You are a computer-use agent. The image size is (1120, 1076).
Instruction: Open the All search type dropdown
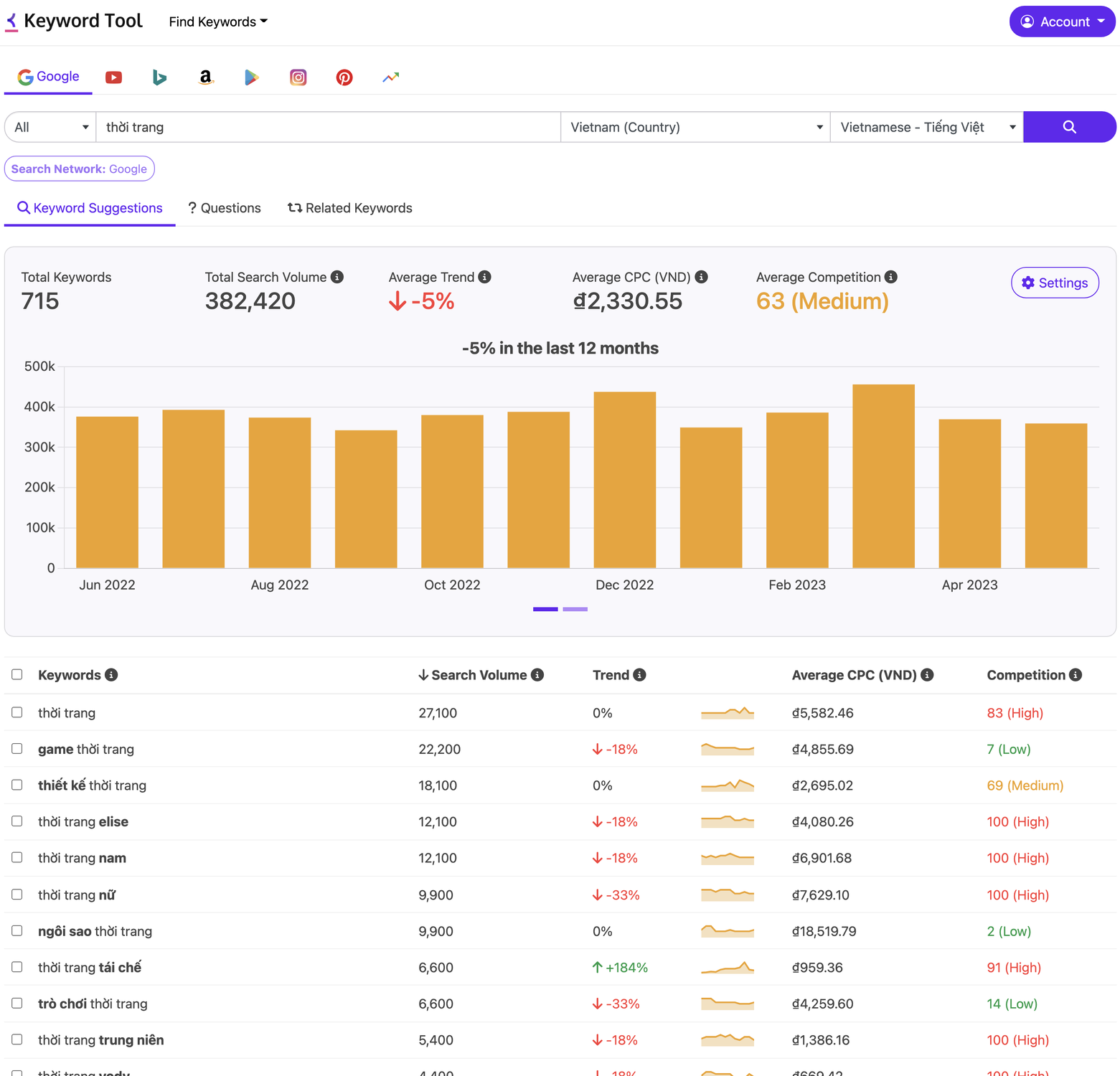pyautogui.click(x=50, y=127)
